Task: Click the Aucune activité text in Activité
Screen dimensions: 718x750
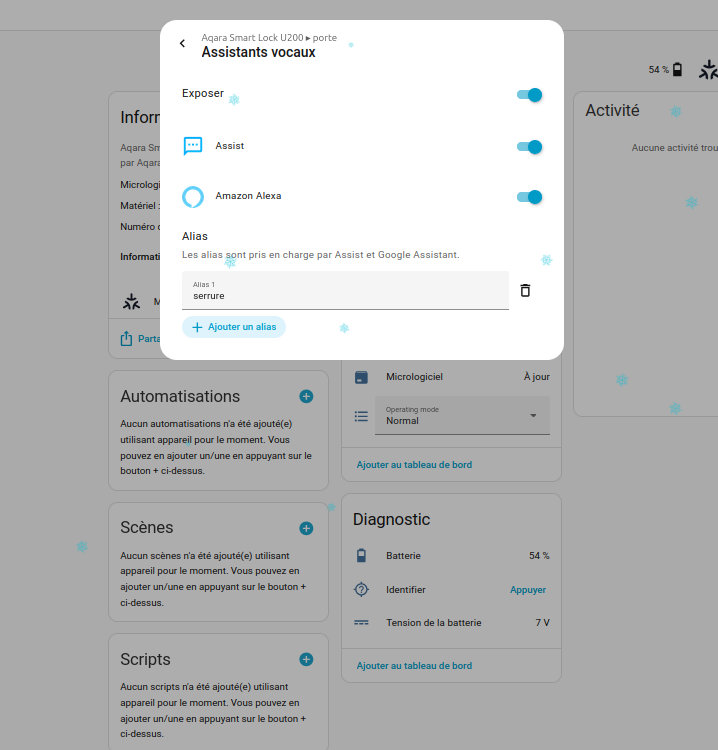Action: click(674, 148)
